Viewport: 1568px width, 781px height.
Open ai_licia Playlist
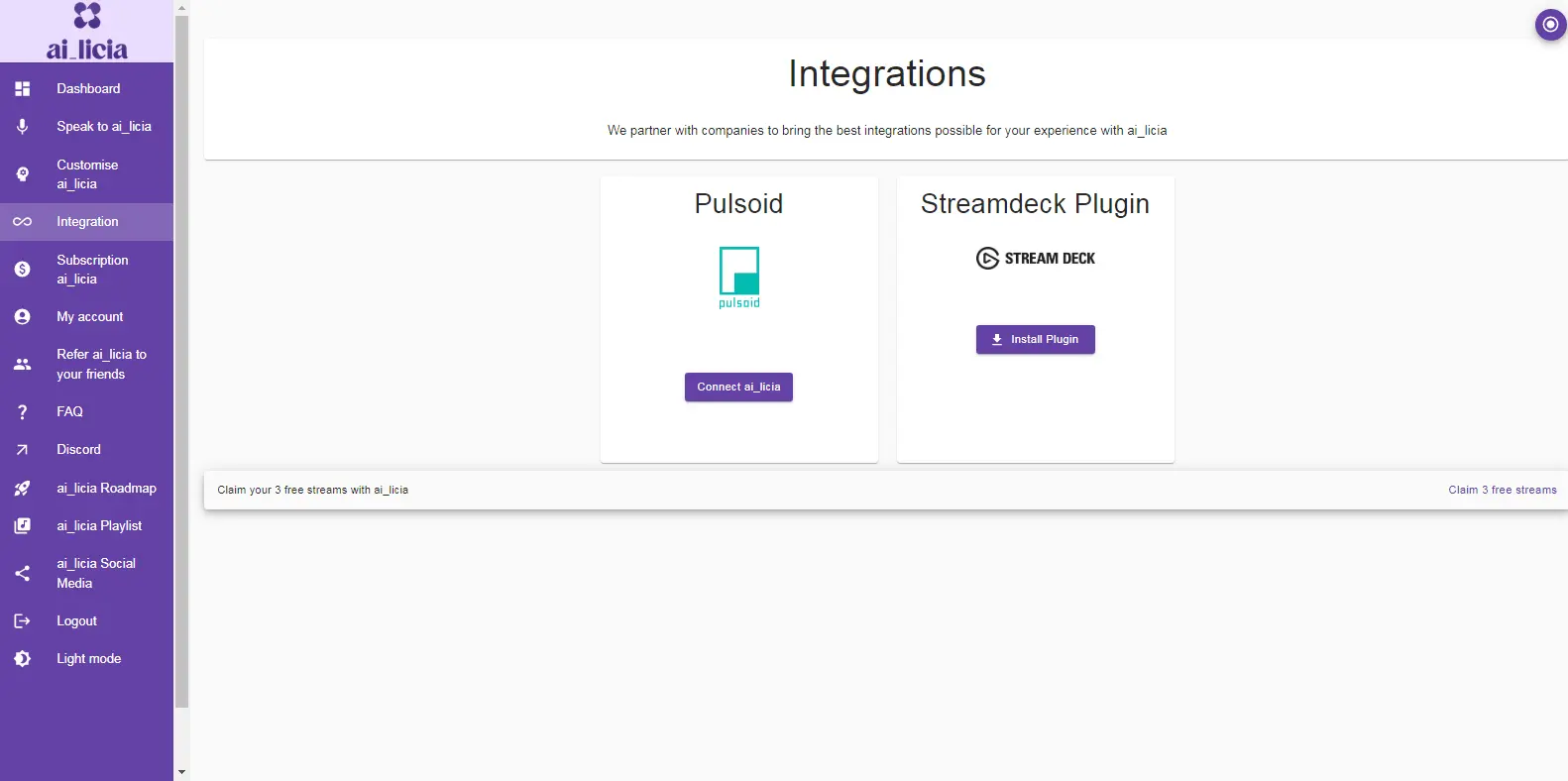[x=86, y=526]
